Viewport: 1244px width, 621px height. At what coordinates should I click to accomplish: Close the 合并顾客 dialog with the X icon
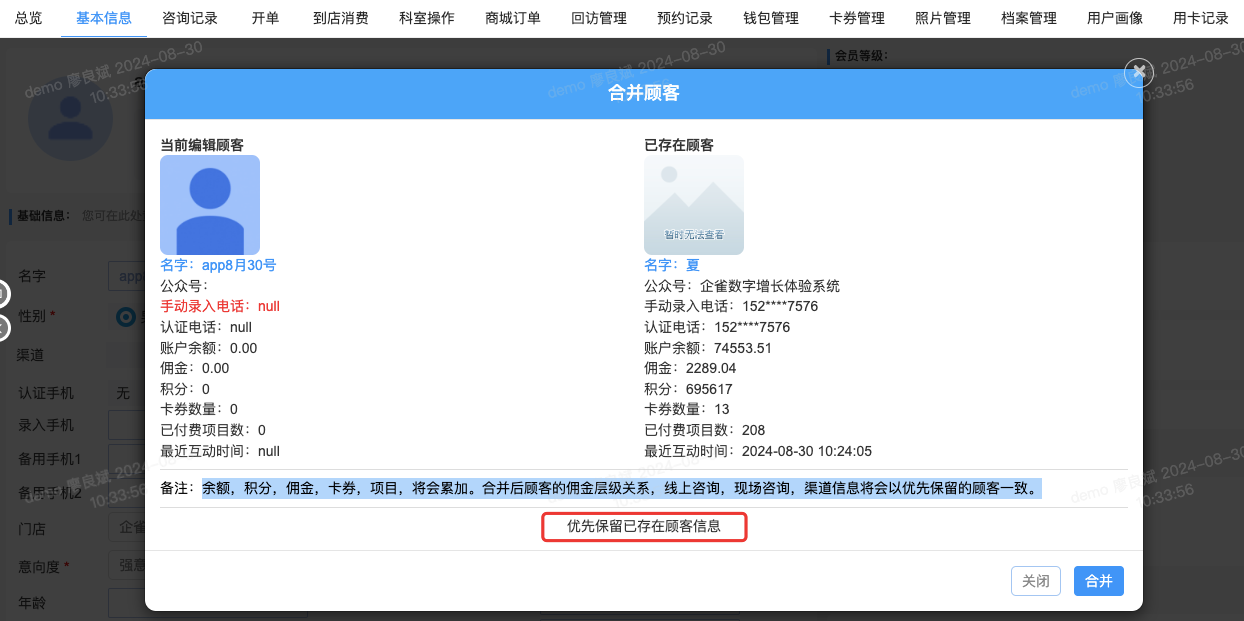click(x=1139, y=72)
